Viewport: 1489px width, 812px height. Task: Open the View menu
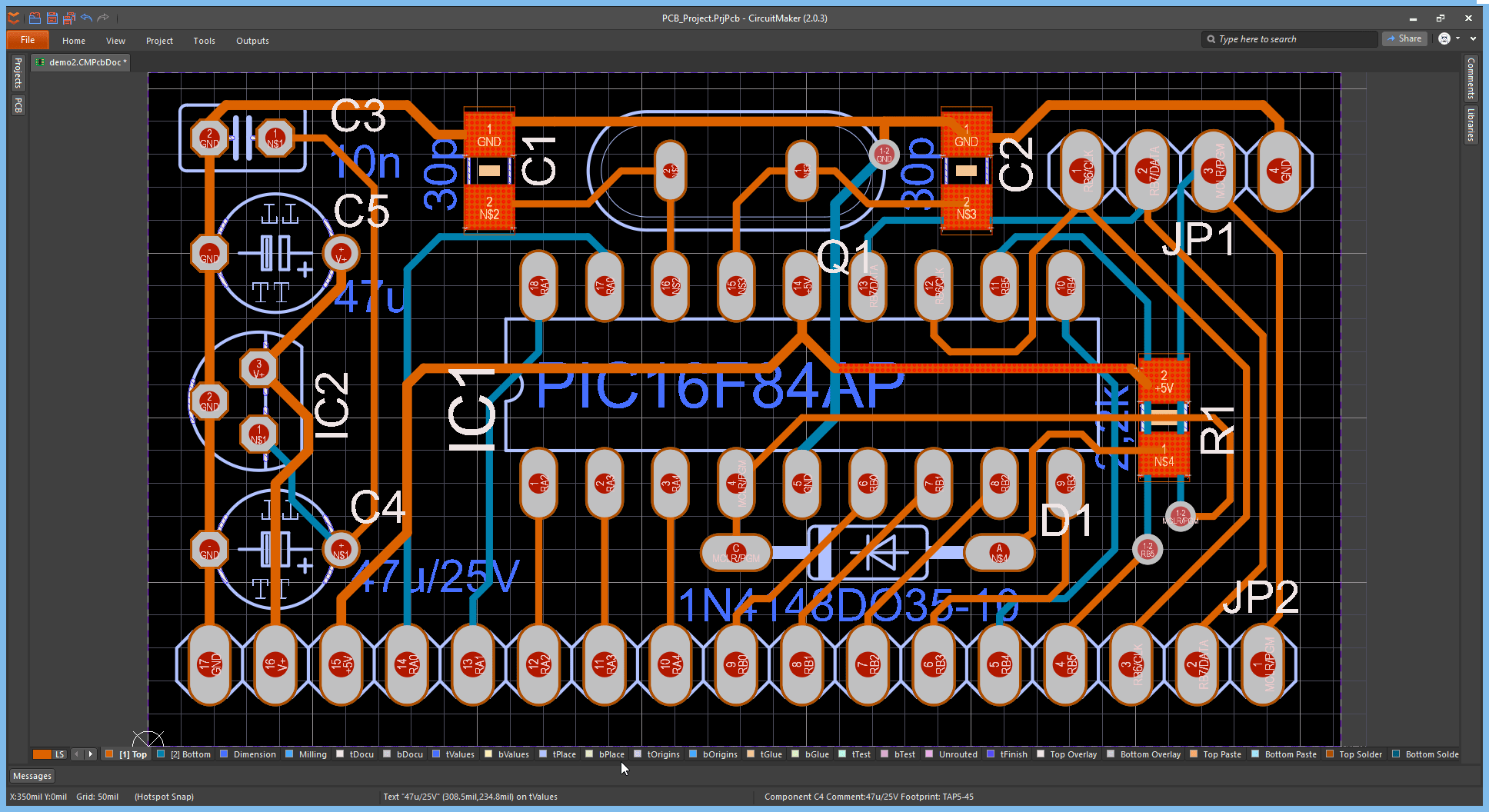click(x=115, y=41)
